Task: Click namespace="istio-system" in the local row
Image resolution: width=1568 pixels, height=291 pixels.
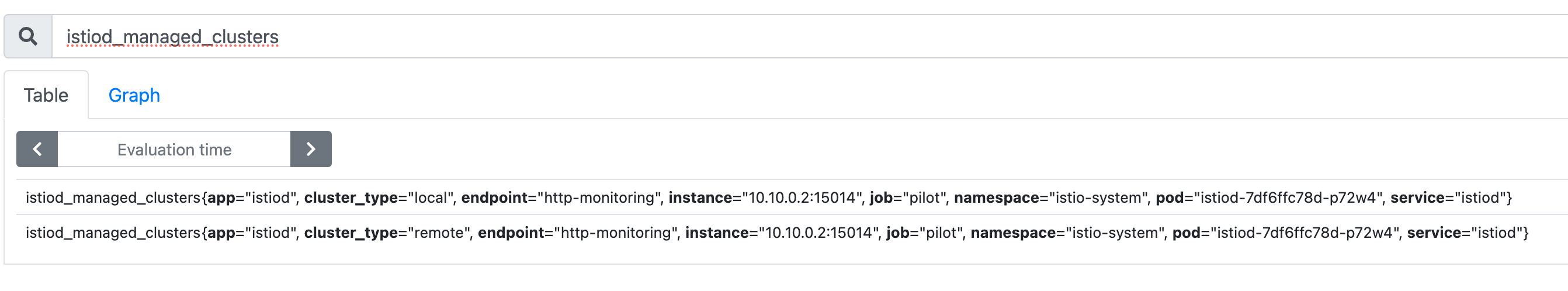Action: (1050, 198)
